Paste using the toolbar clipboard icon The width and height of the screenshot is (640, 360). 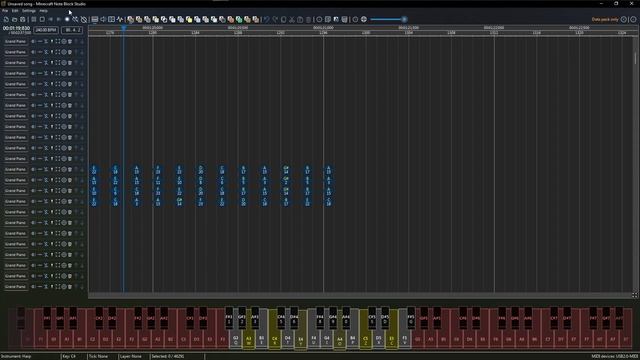coord(300,19)
